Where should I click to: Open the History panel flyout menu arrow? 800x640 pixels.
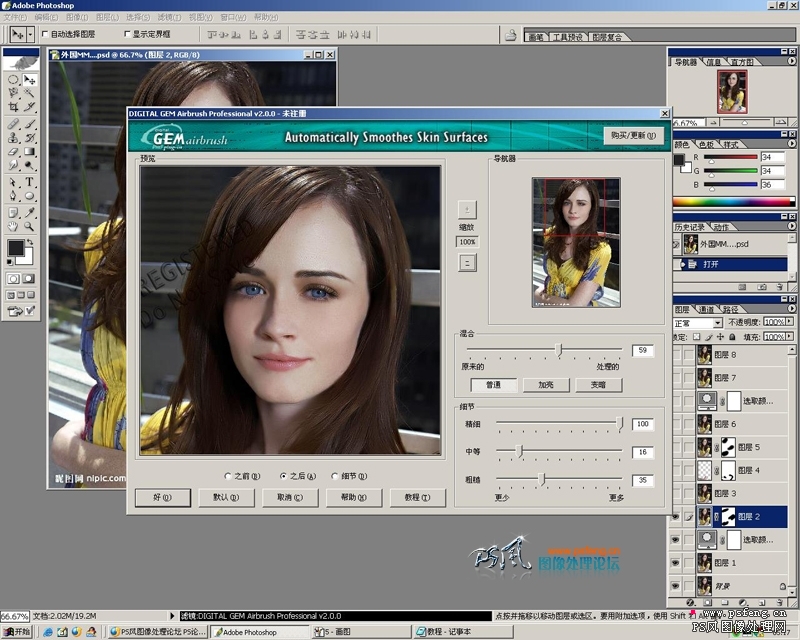click(x=792, y=226)
